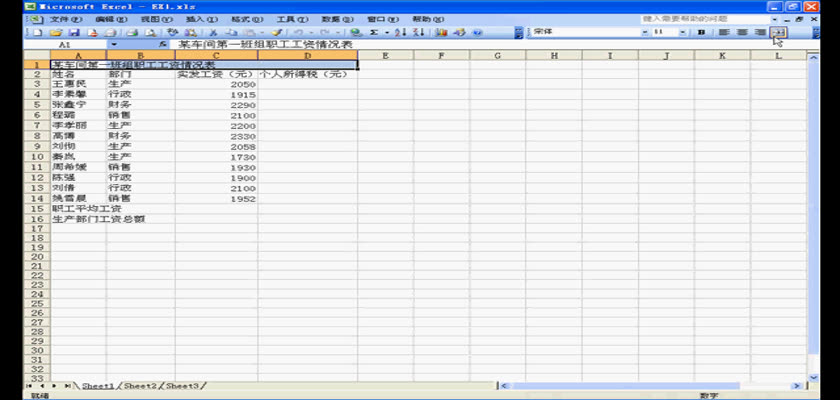Click the Print toolbar icon
The image size is (840, 400).
pos(132,33)
